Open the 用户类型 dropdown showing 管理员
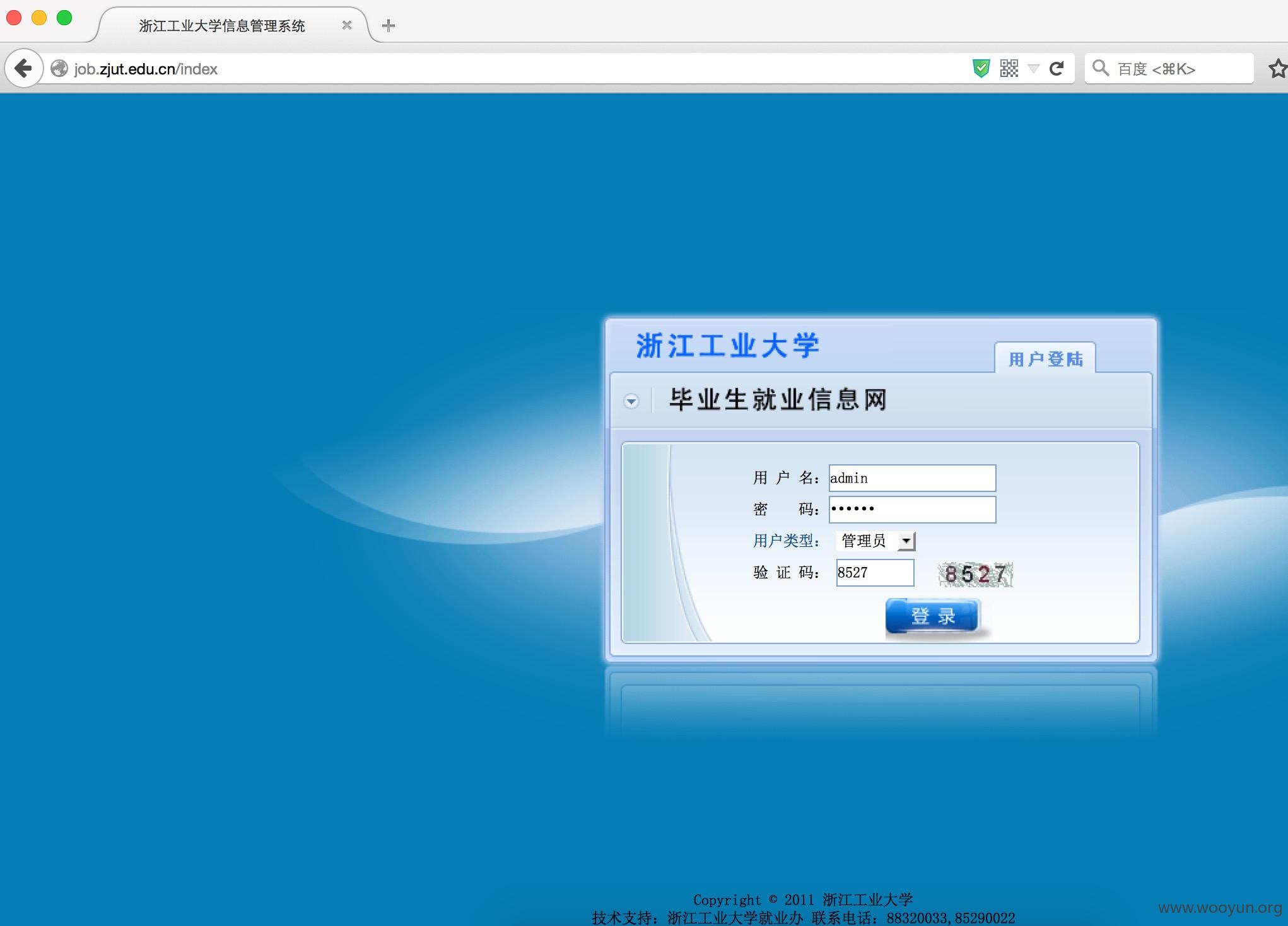This screenshot has width=1288, height=926. pyautogui.click(x=875, y=541)
